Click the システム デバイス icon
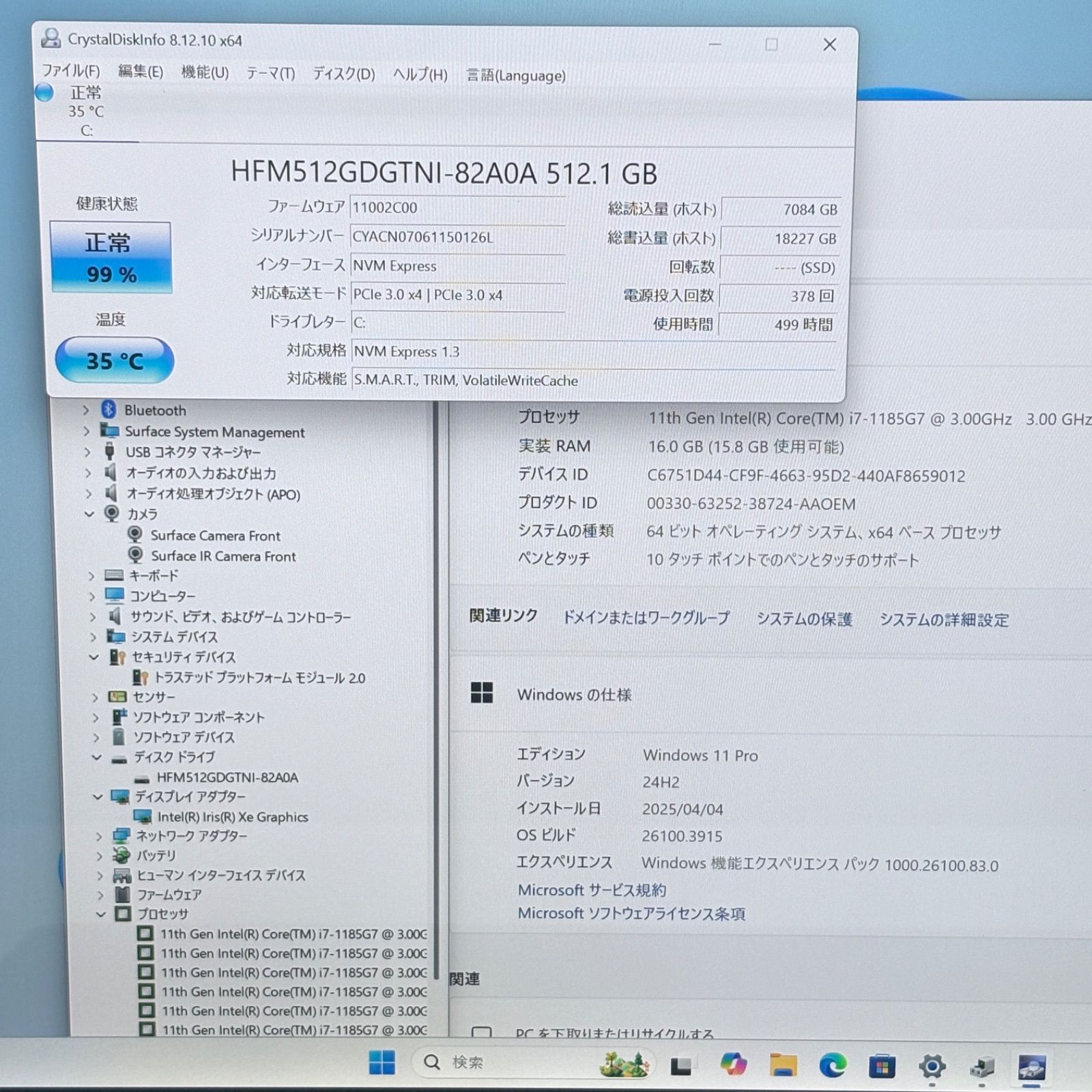1092x1092 pixels. 116,637
